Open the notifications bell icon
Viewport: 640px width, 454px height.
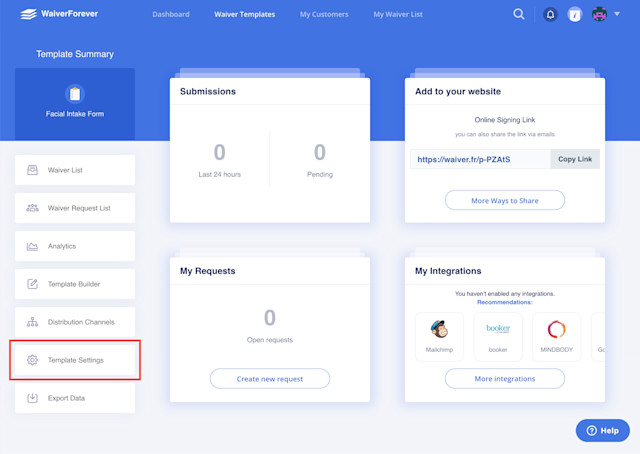coord(550,15)
